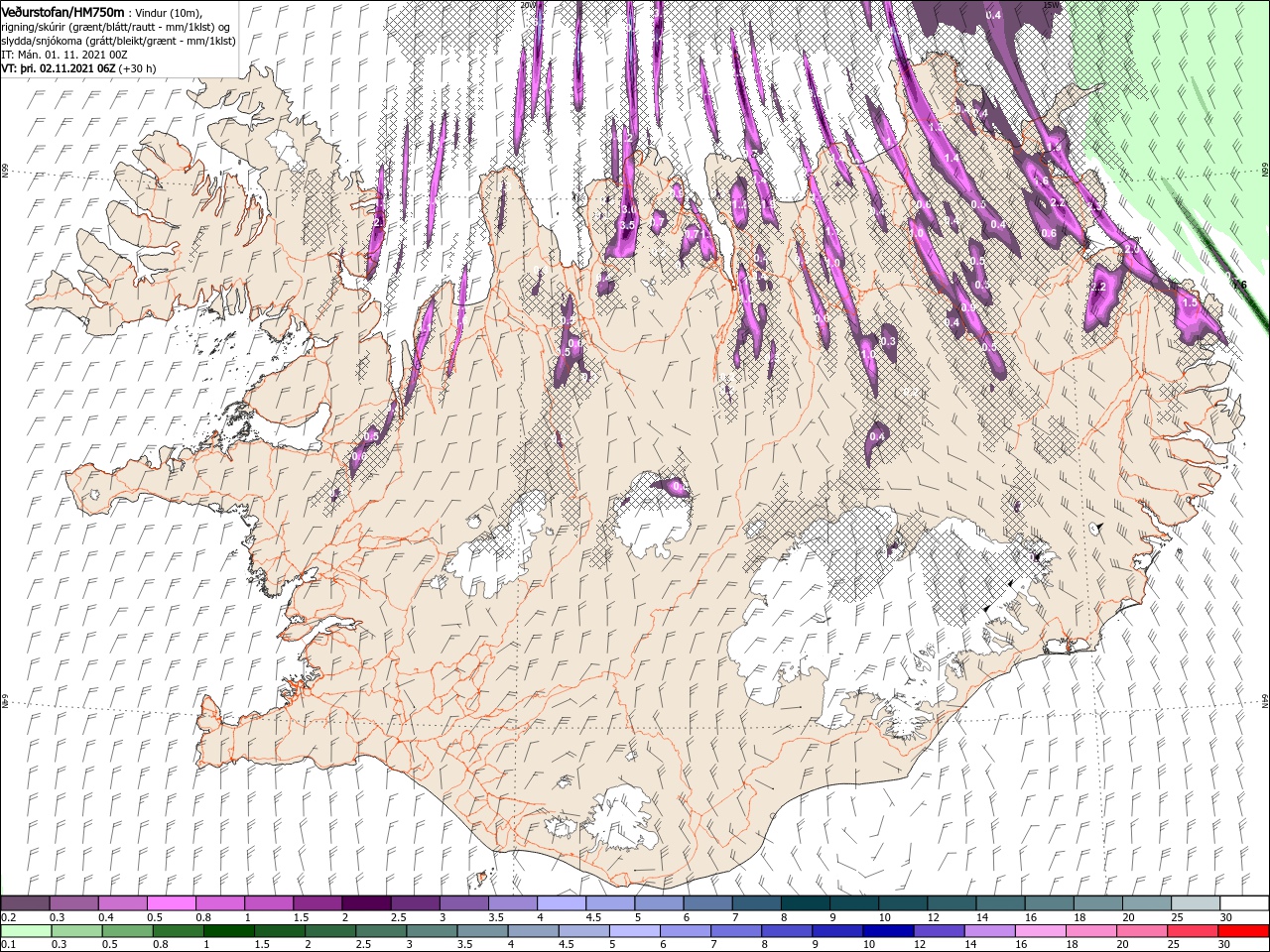Pick lilac lower swatch between 14 and 16
1270x952 pixels.
pos(989,931)
